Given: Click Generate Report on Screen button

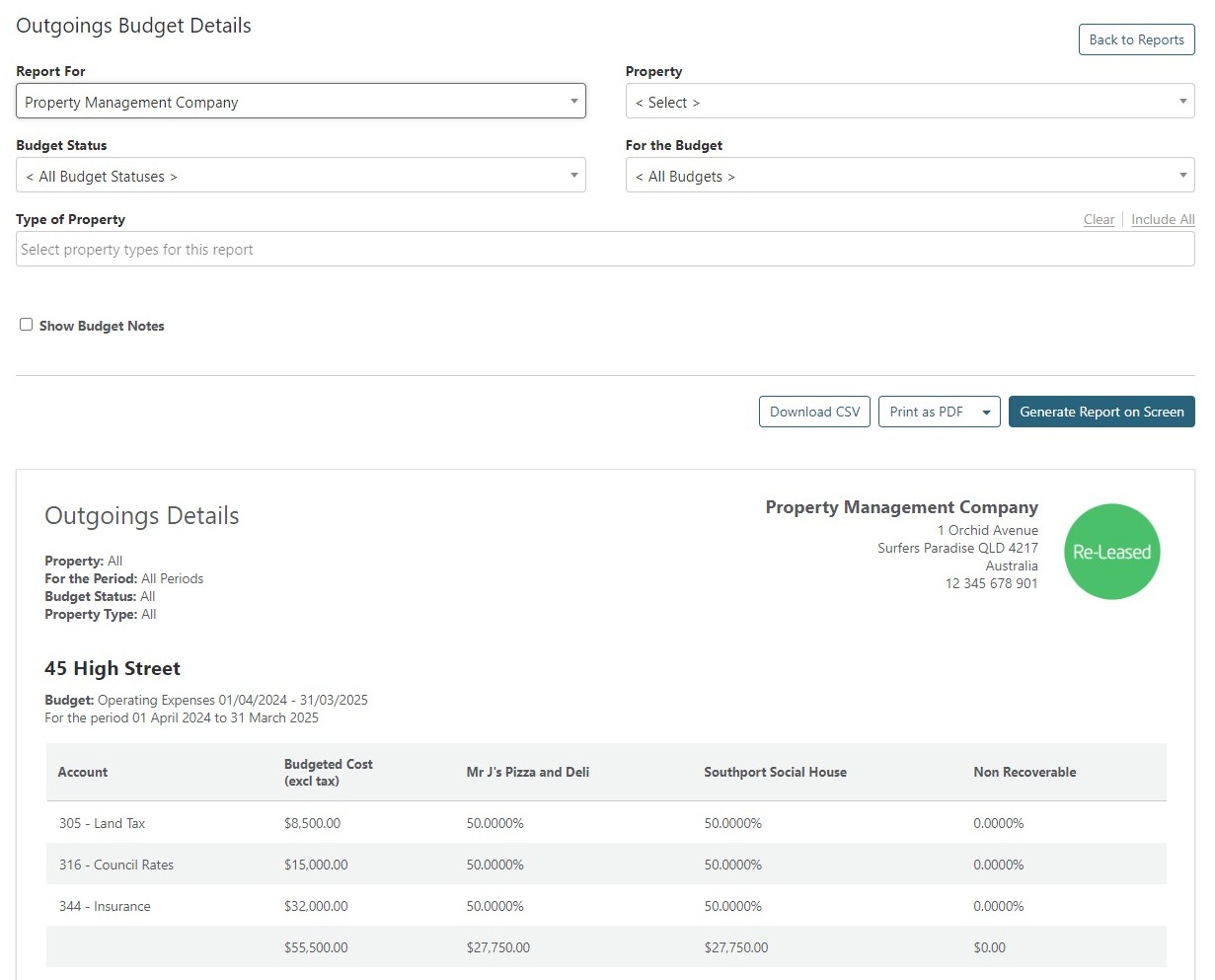Looking at the screenshot, I should pyautogui.click(x=1101, y=412).
